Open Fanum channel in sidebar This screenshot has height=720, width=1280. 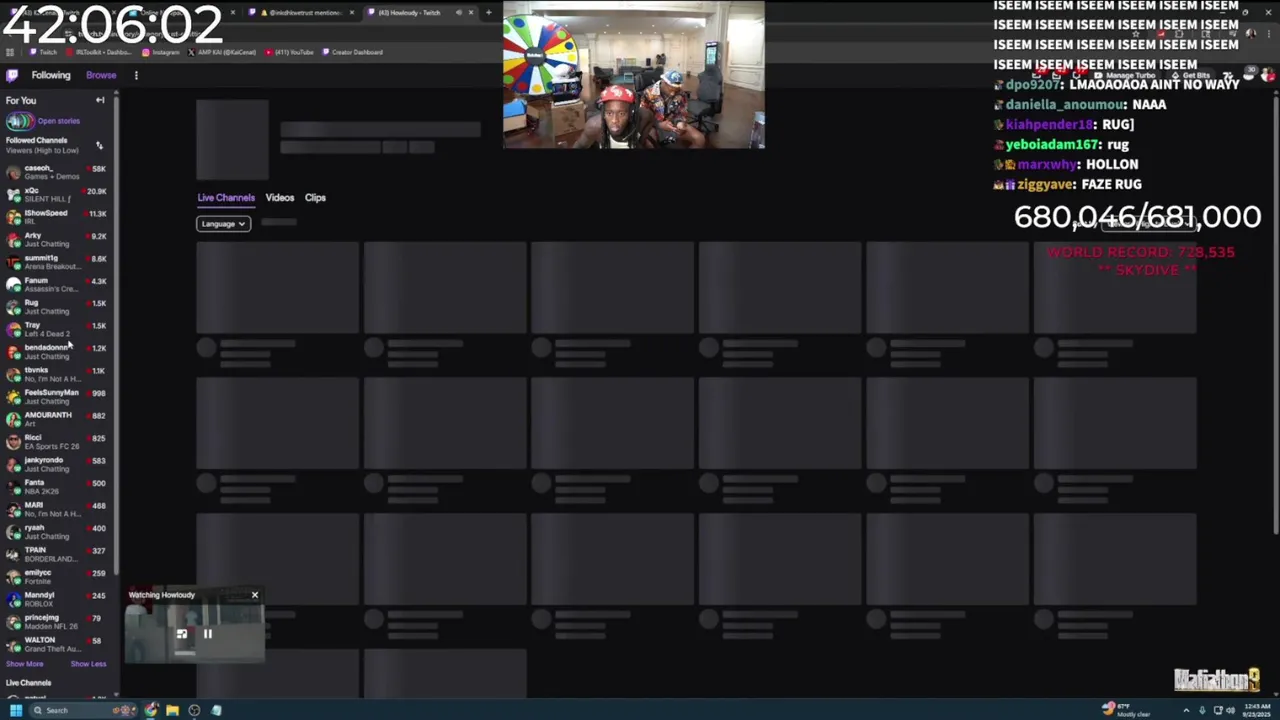(x=56, y=285)
